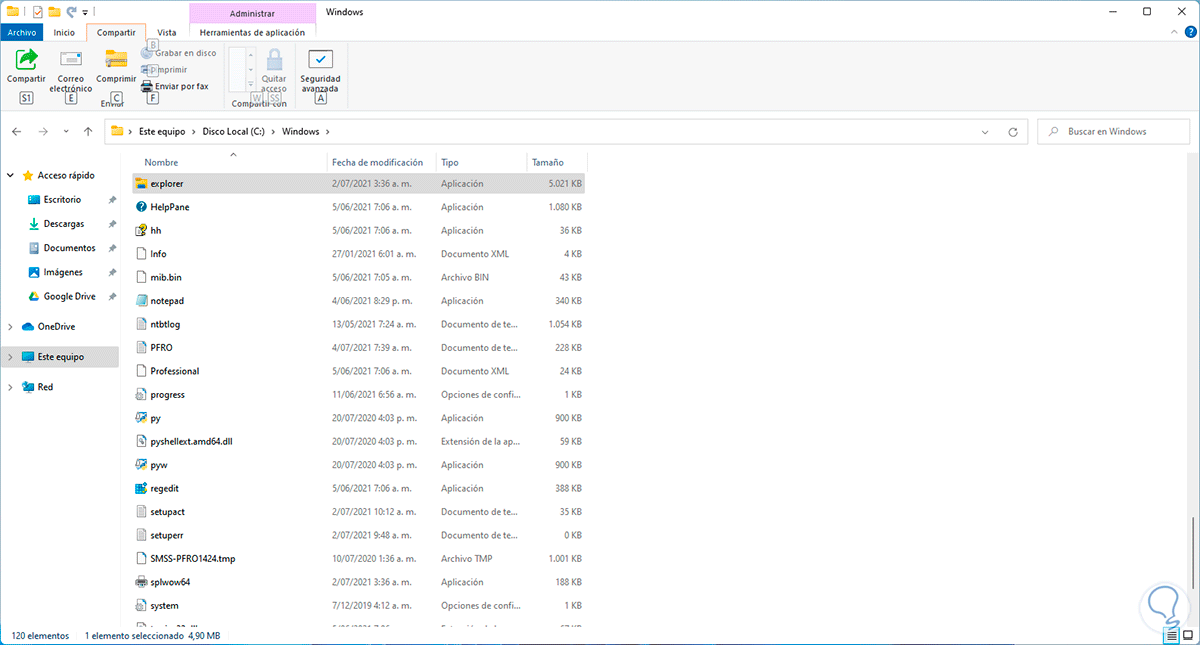
Task: Expand chevron after Disco Local (C:) in address bar
Action: pos(274,131)
